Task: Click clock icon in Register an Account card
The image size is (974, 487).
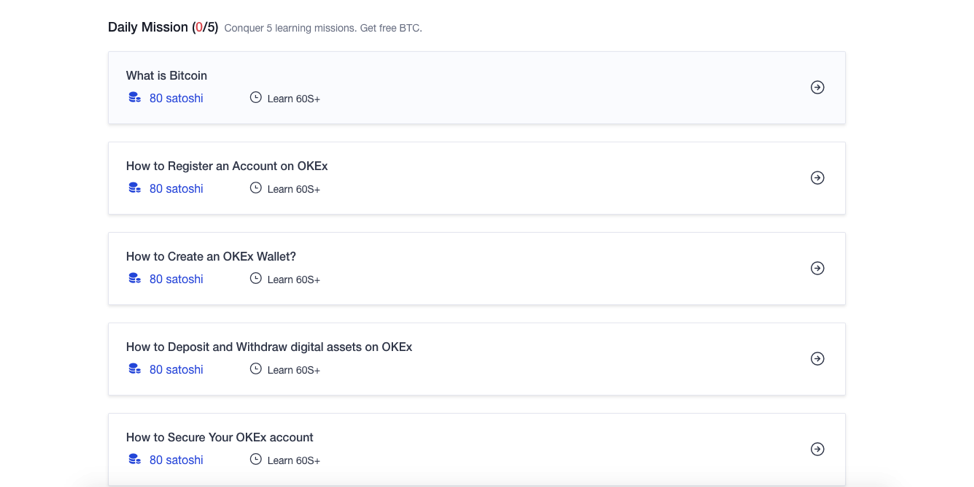Action: (x=256, y=188)
